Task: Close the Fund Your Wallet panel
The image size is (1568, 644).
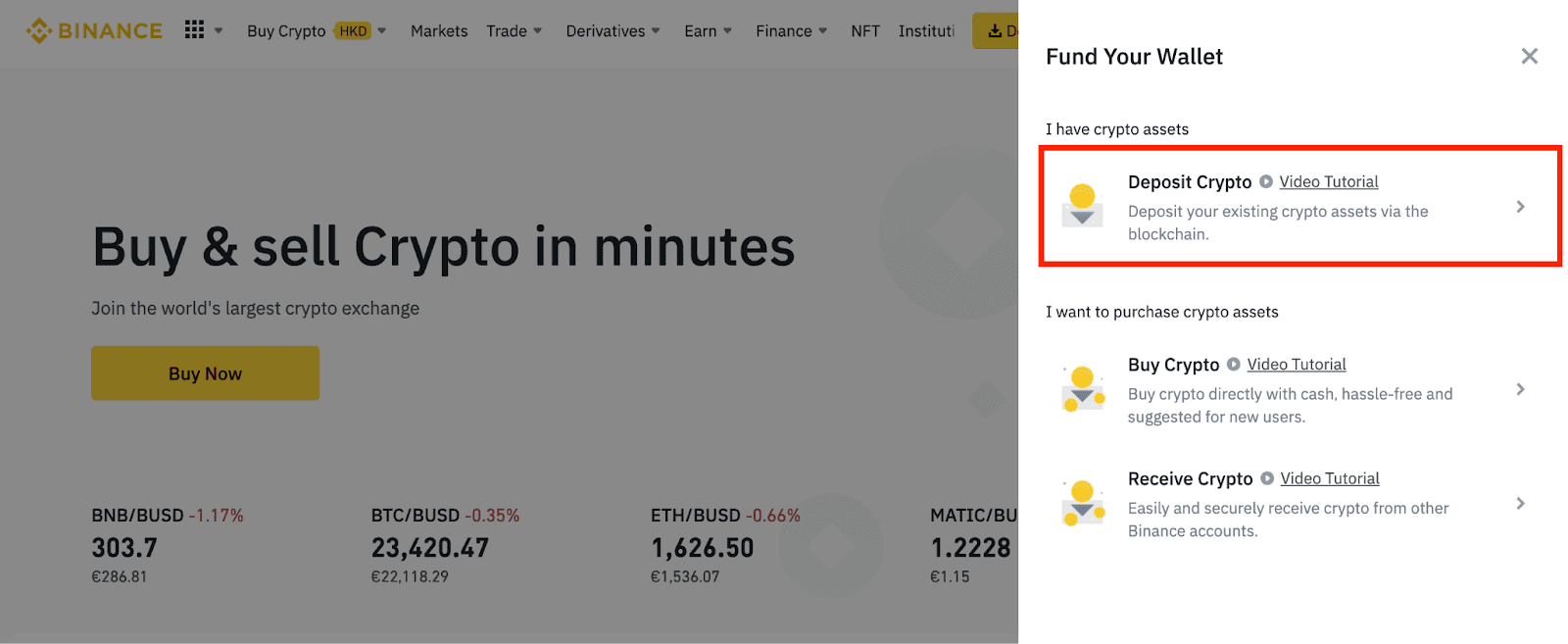Action: pos(1529,57)
